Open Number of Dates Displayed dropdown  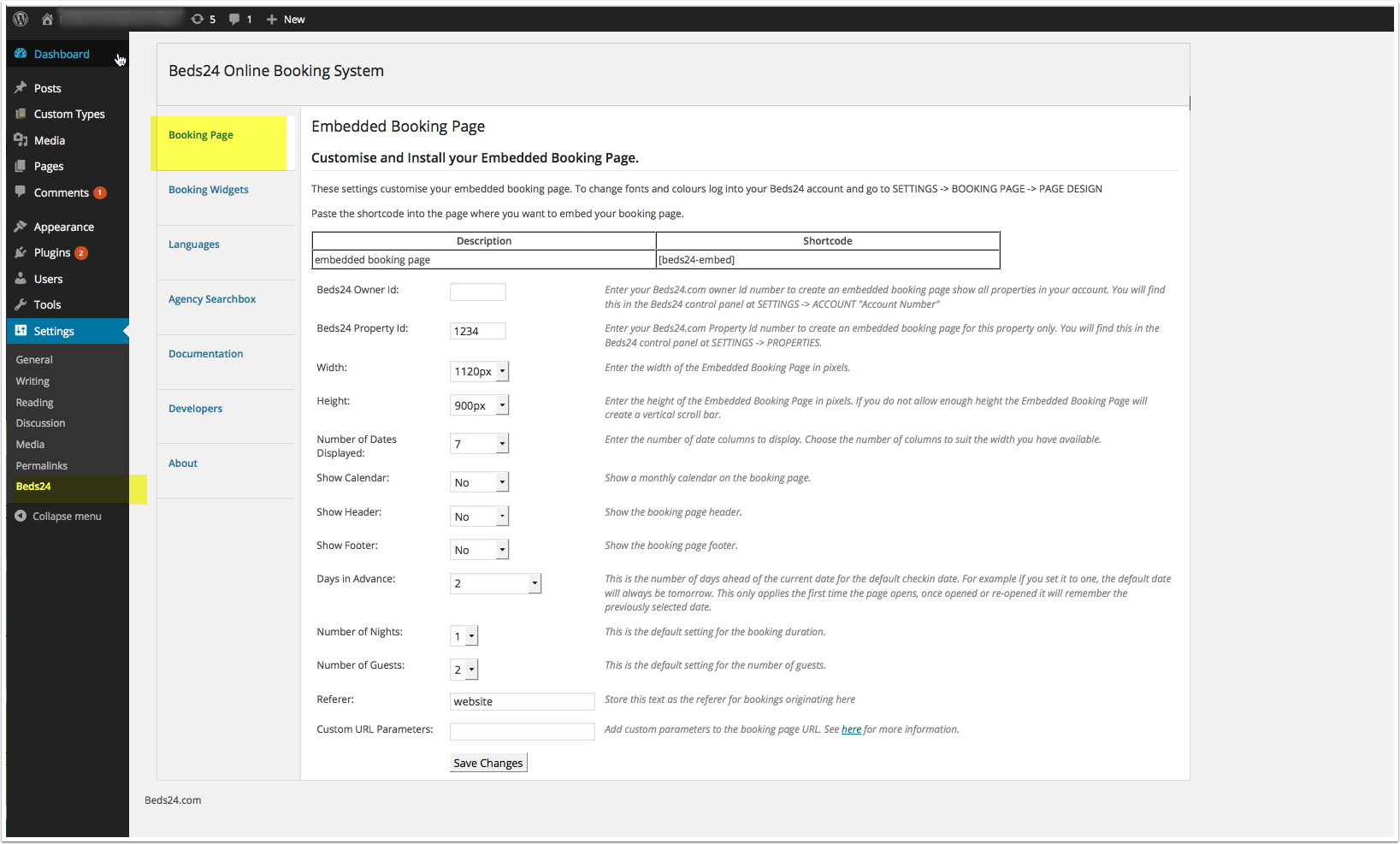[x=479, y=443]
